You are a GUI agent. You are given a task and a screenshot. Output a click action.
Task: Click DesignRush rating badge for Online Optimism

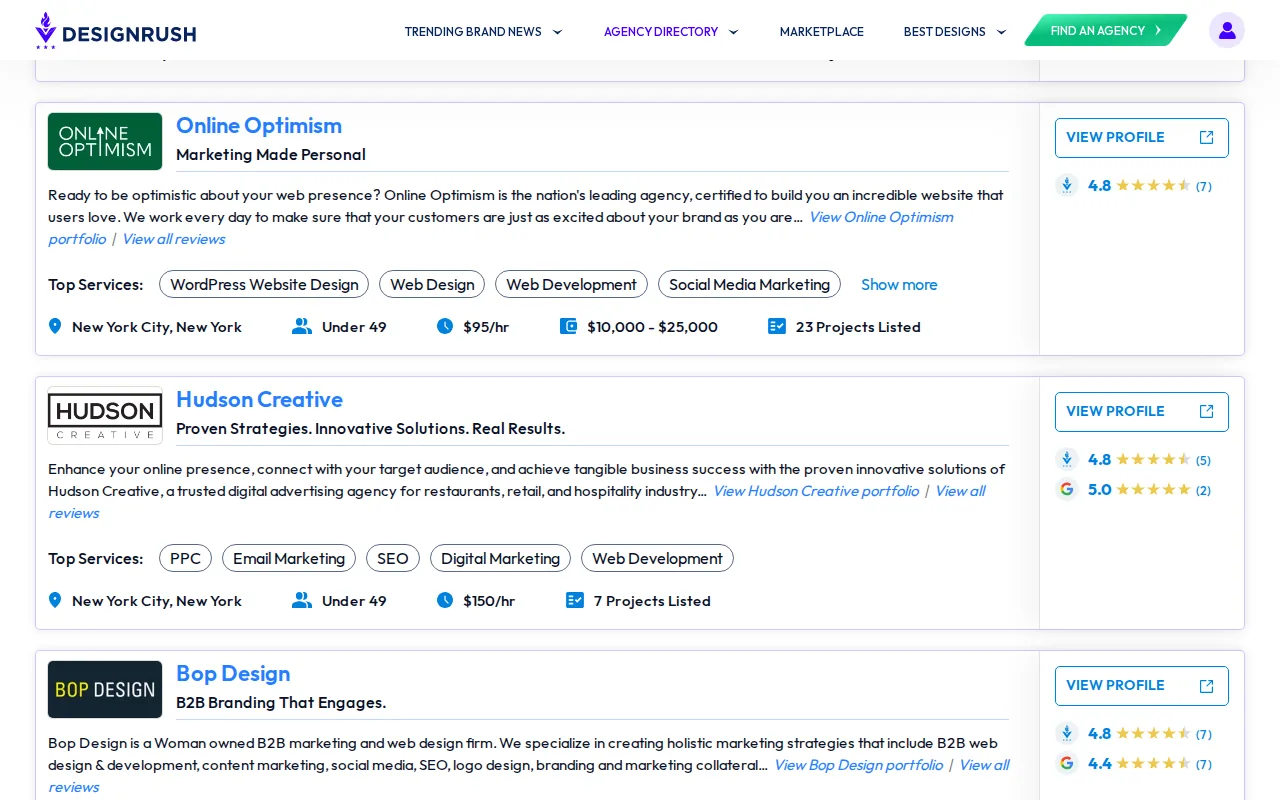tap(1067, 185)
